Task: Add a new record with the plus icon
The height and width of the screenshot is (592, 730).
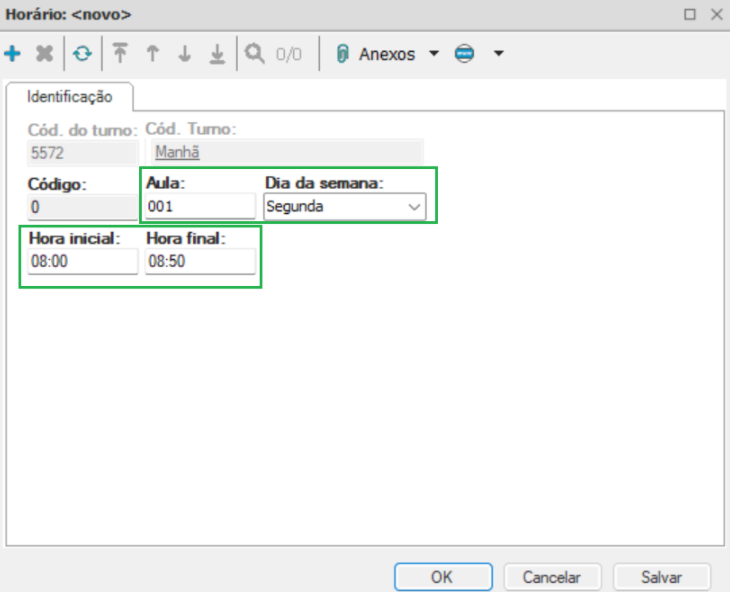Action: tap(13, 54)
